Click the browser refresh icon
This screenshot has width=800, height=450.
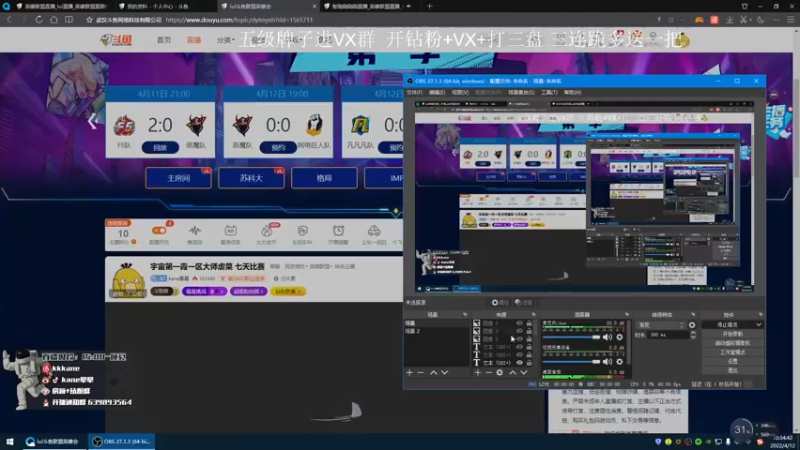pyautogui.click(x=39, y=19)
